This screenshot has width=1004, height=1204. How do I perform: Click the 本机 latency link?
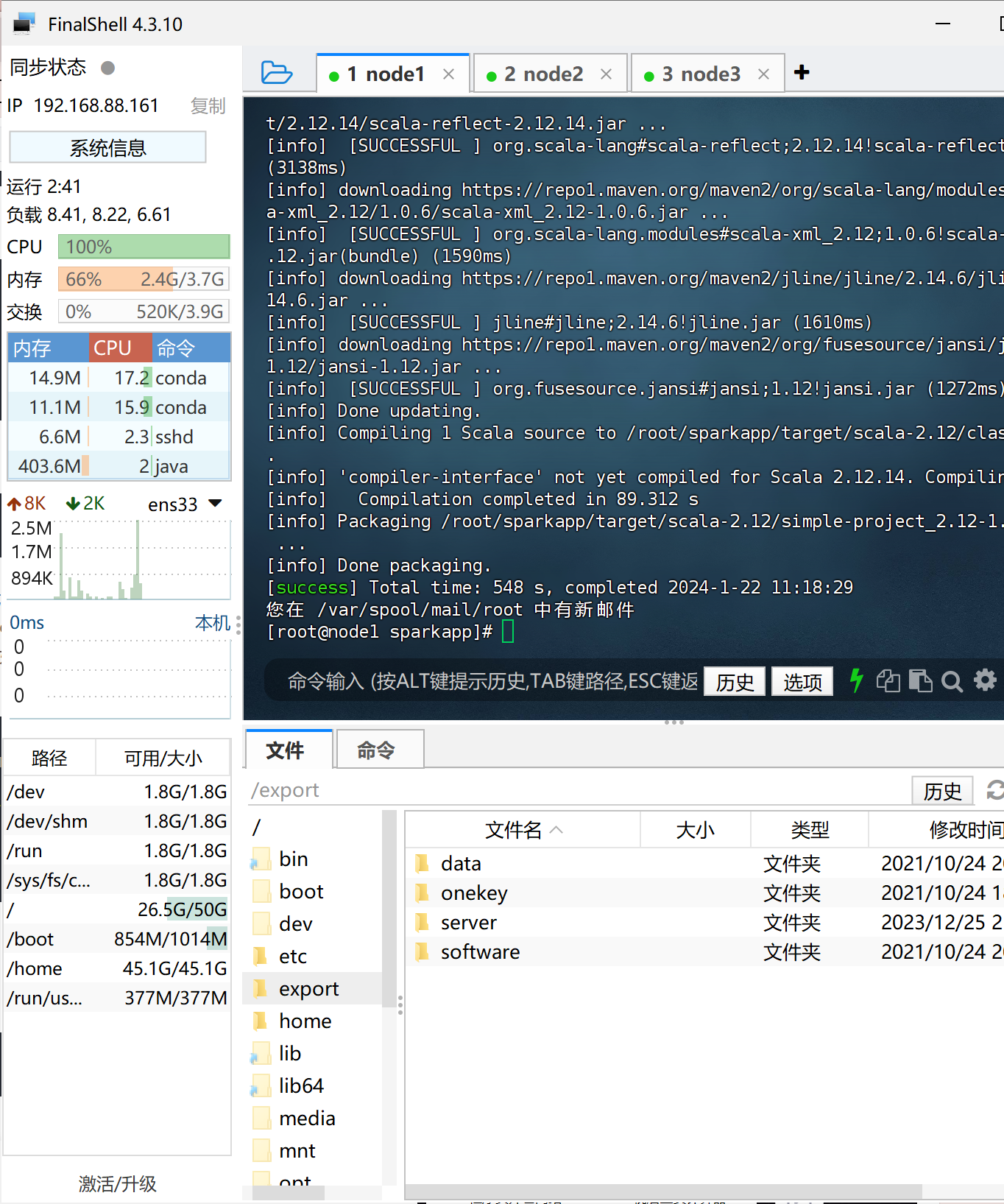pos(213,623)
